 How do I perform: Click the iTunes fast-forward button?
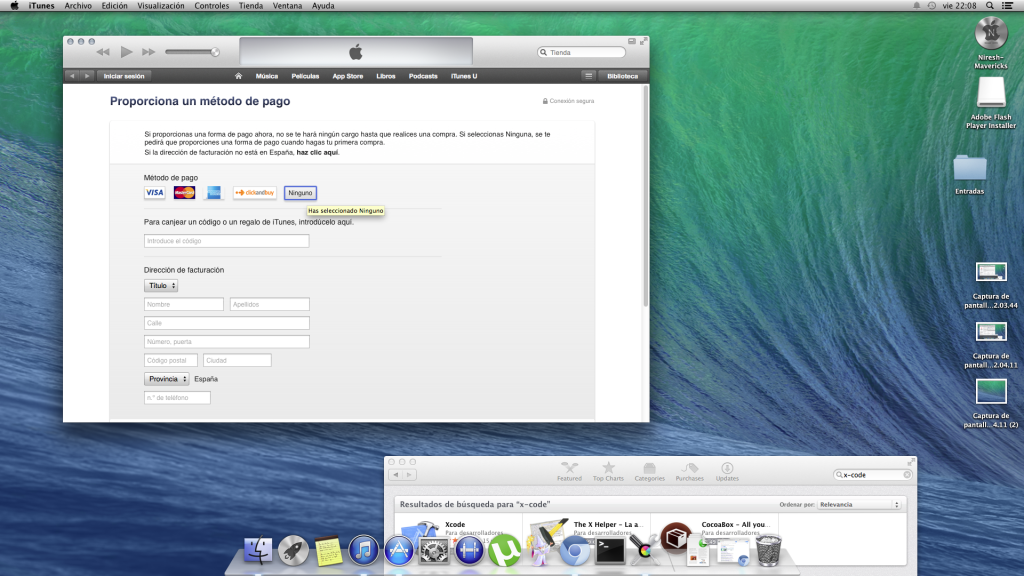tap(149, 52)
